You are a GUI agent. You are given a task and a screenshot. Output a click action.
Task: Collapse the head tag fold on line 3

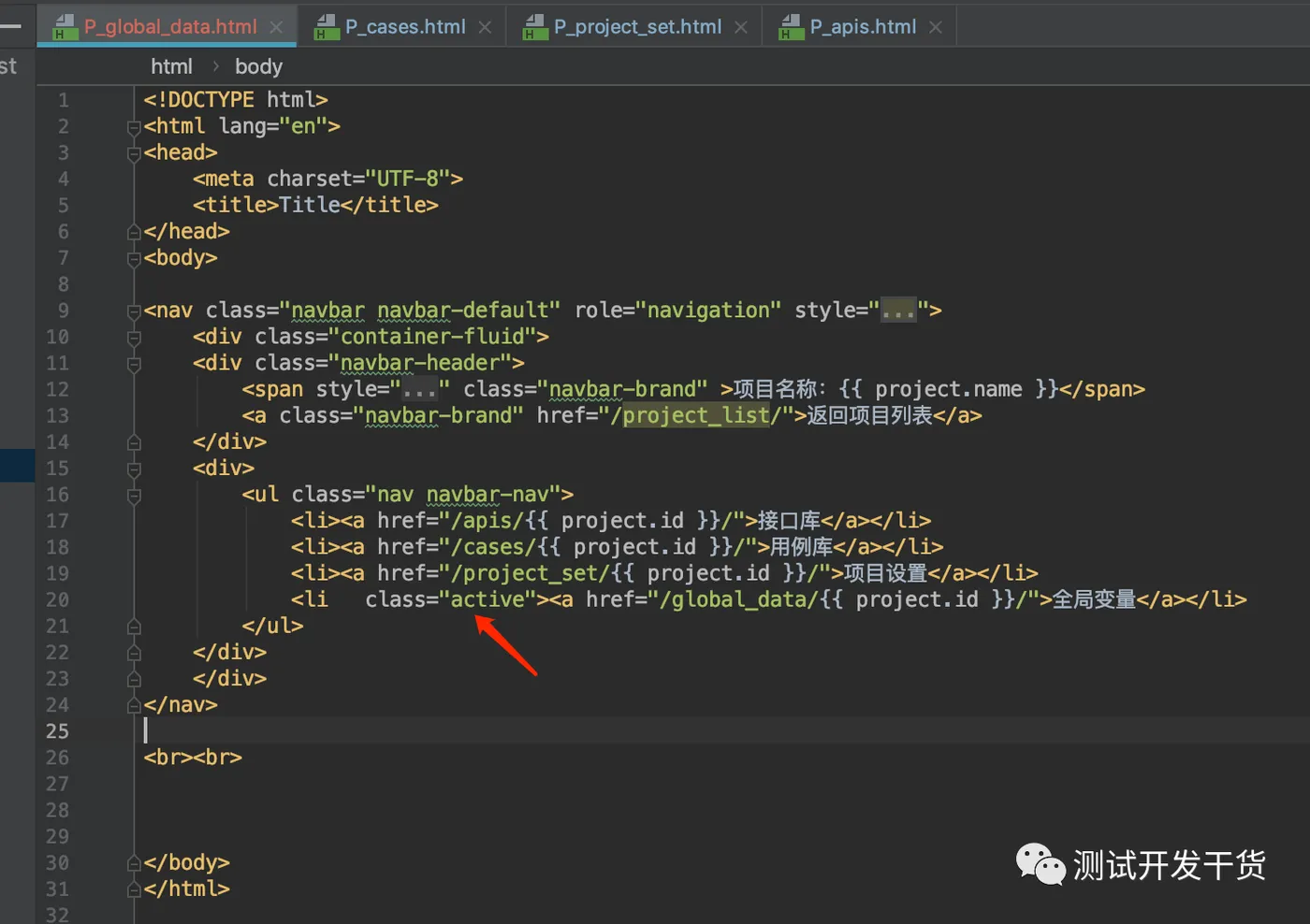134,153
